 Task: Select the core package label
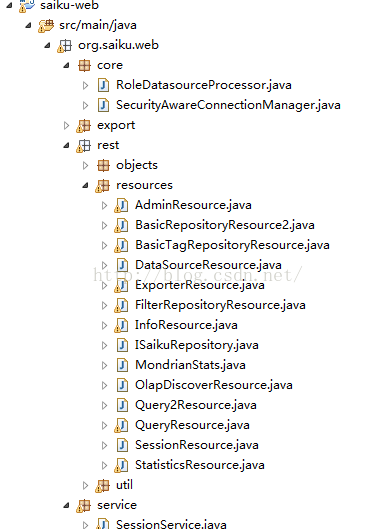point(110,65)
